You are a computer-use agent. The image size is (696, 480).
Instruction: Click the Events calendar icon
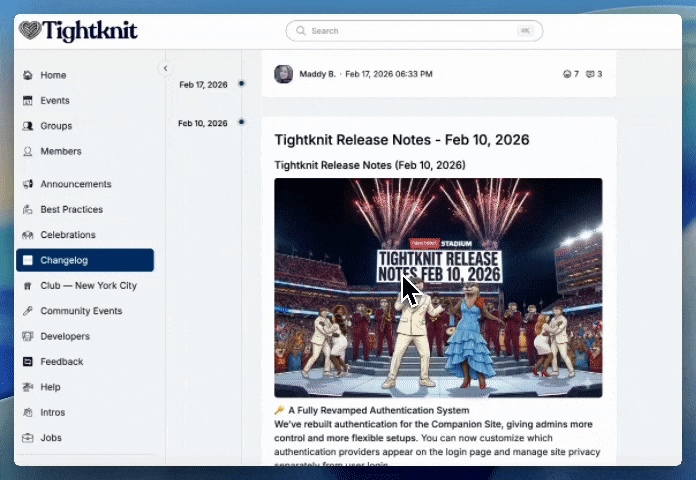(x=28, y=100)
